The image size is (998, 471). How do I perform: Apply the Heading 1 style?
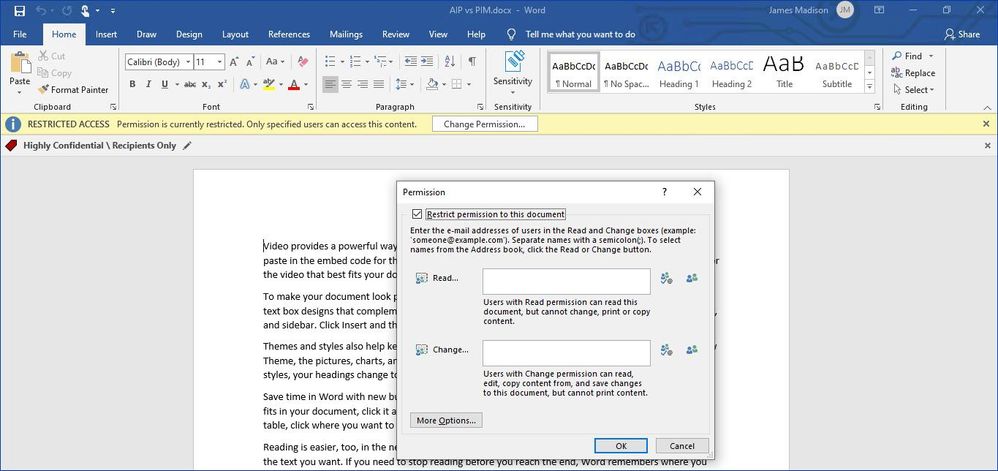tap(678, 73)
